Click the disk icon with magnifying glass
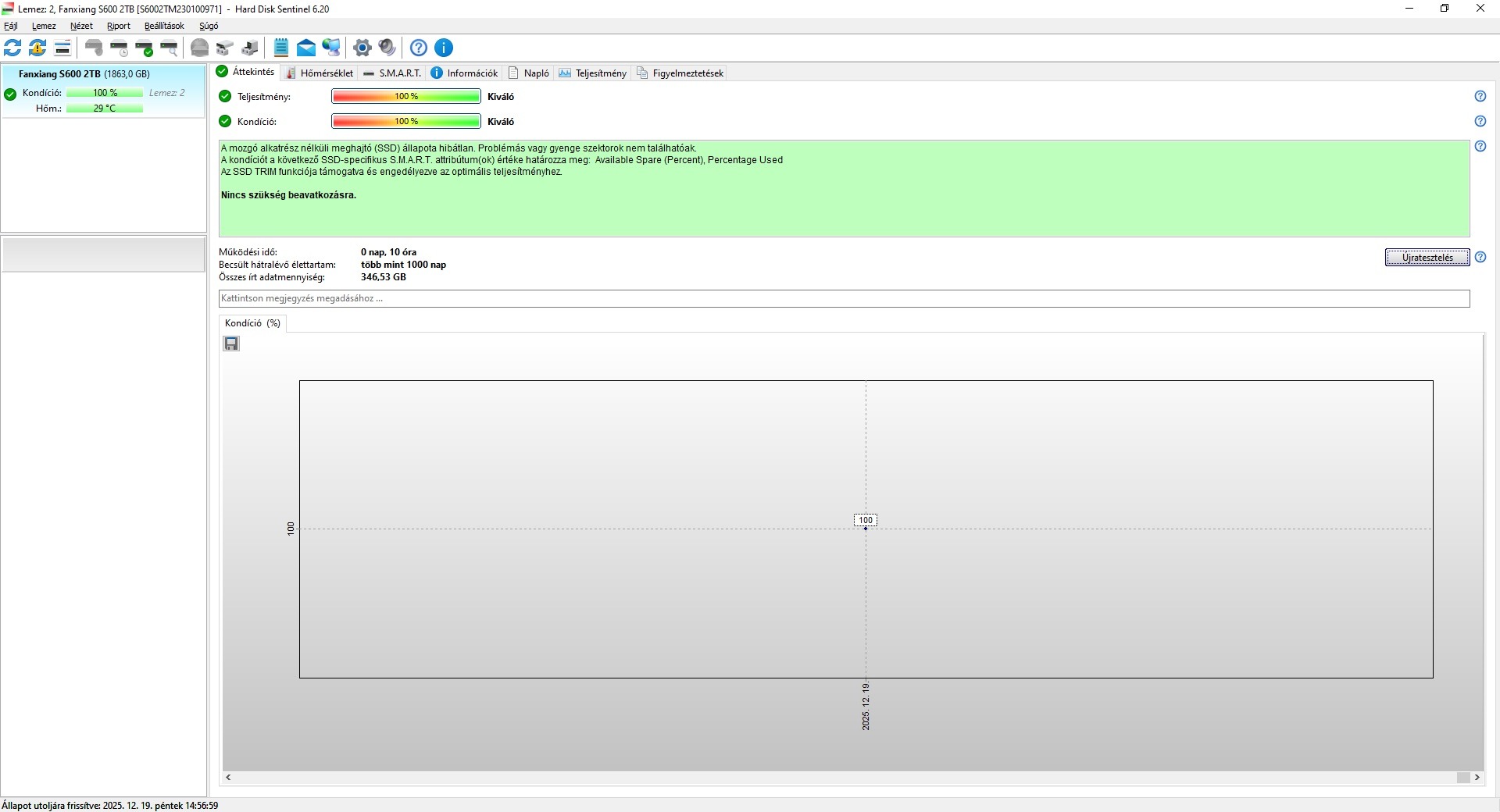Image resolution: width=1500 pixels, height=812 pixels. tap(169, 48)
